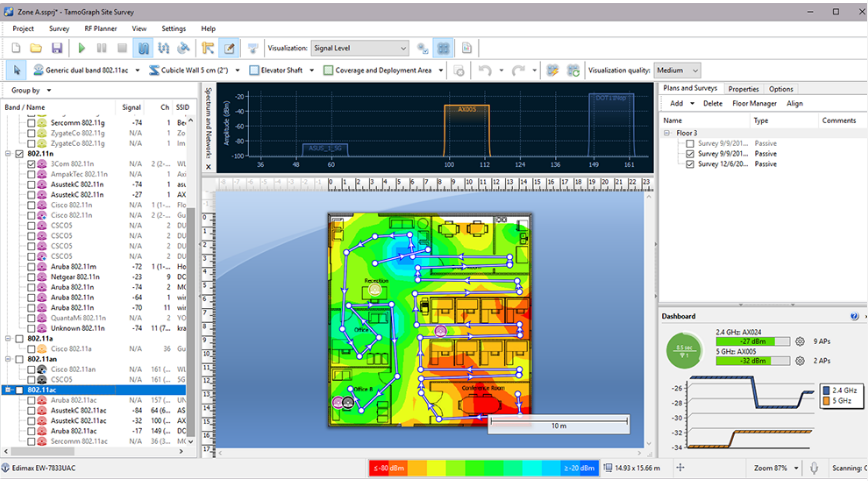Click the icon left of the undo arrow
Viewport: 868px width, 481px height.
coord(459,70)
